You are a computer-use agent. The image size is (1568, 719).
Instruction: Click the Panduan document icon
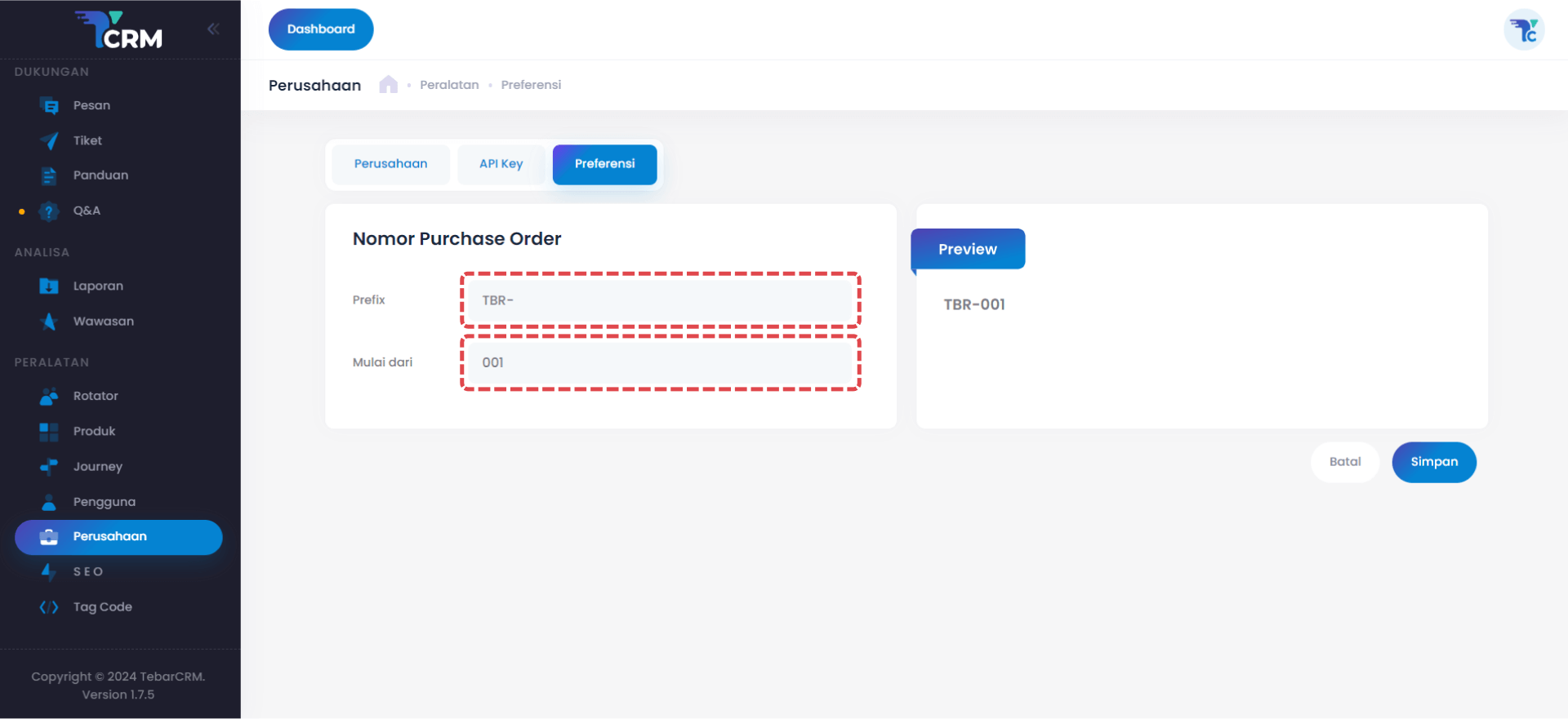49,175
